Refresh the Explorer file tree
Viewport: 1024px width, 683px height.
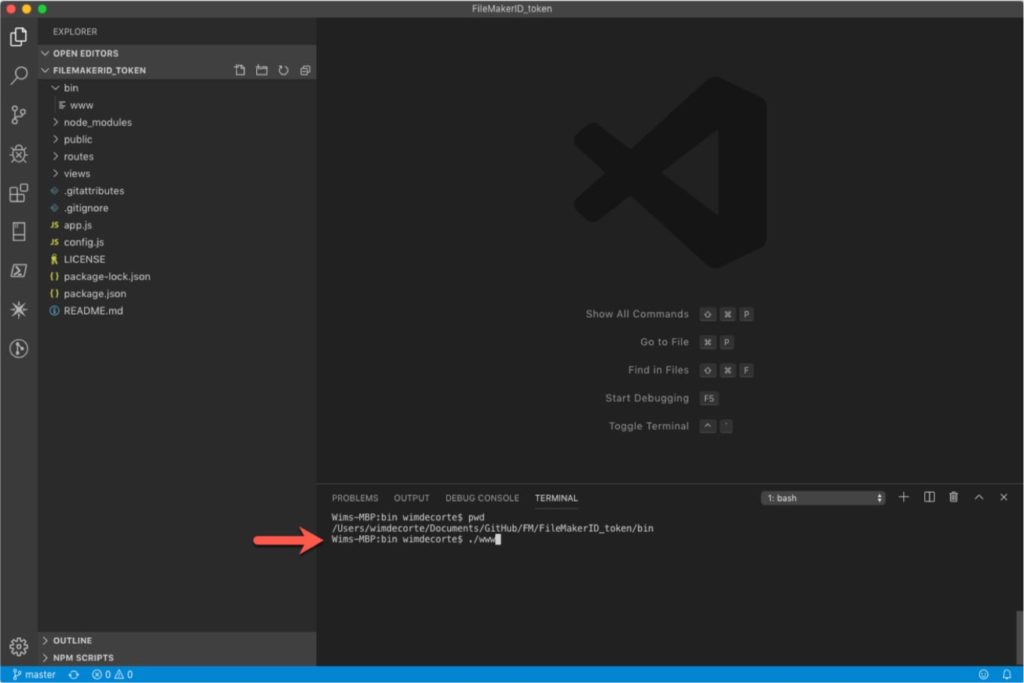click(283, 70)
